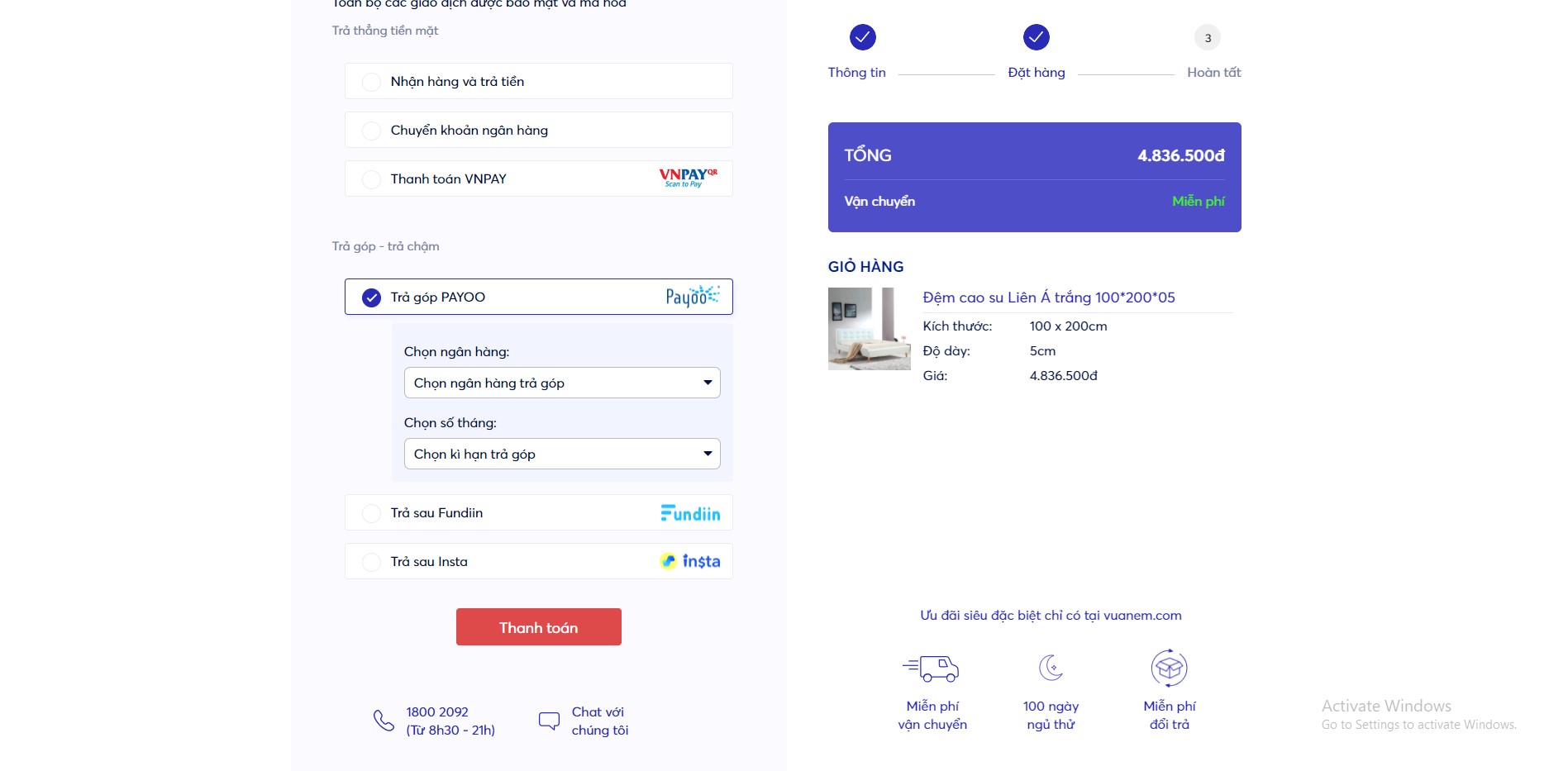The image size is (1568, 771).
Task: Open the Đệm cao su Liên Á product link
Action: [1049, 297]
